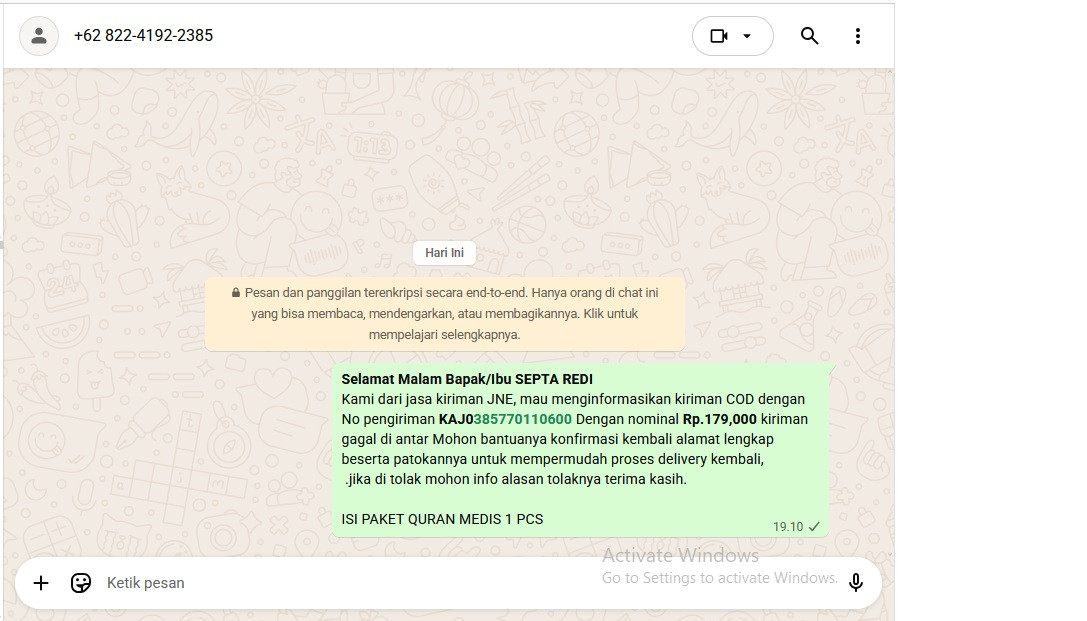The height and width of the screenshot is (621, 1087).
Task: Click the Hari Ini date label
Action: (444, 253)
